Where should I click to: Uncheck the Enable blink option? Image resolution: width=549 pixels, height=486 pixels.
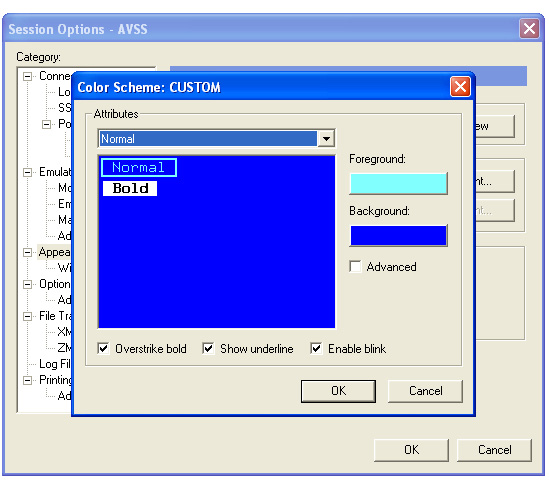click(x=316, y=348)
